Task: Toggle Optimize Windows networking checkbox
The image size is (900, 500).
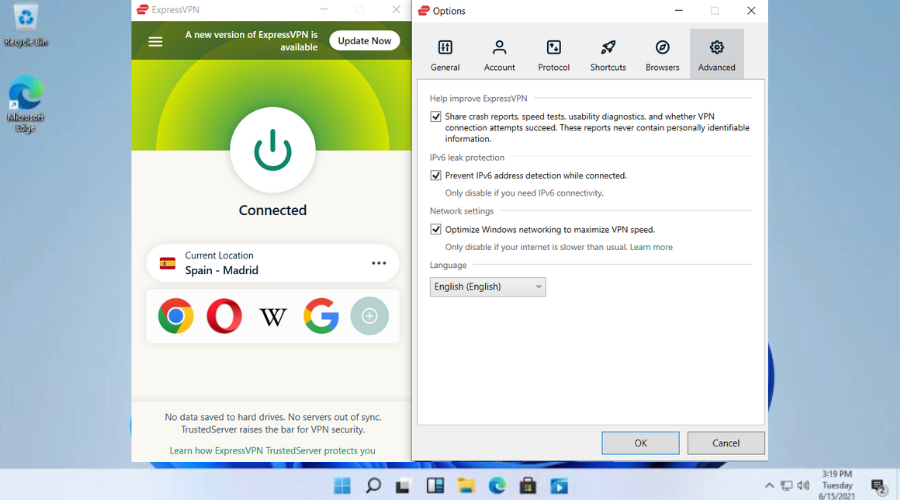Action: [x=436, y=229]
